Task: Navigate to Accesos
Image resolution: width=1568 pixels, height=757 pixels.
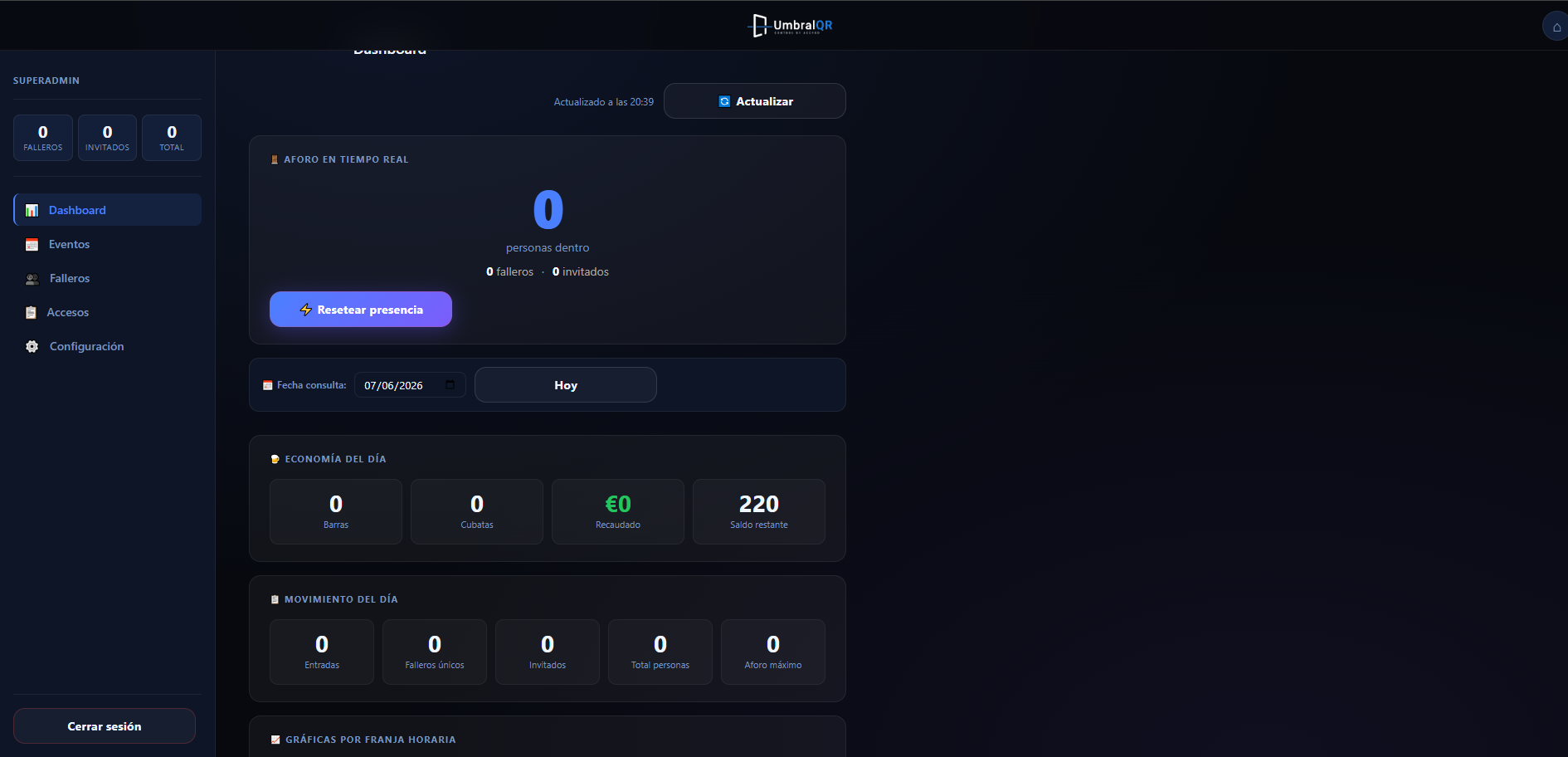Action: [x=108, y=312]
